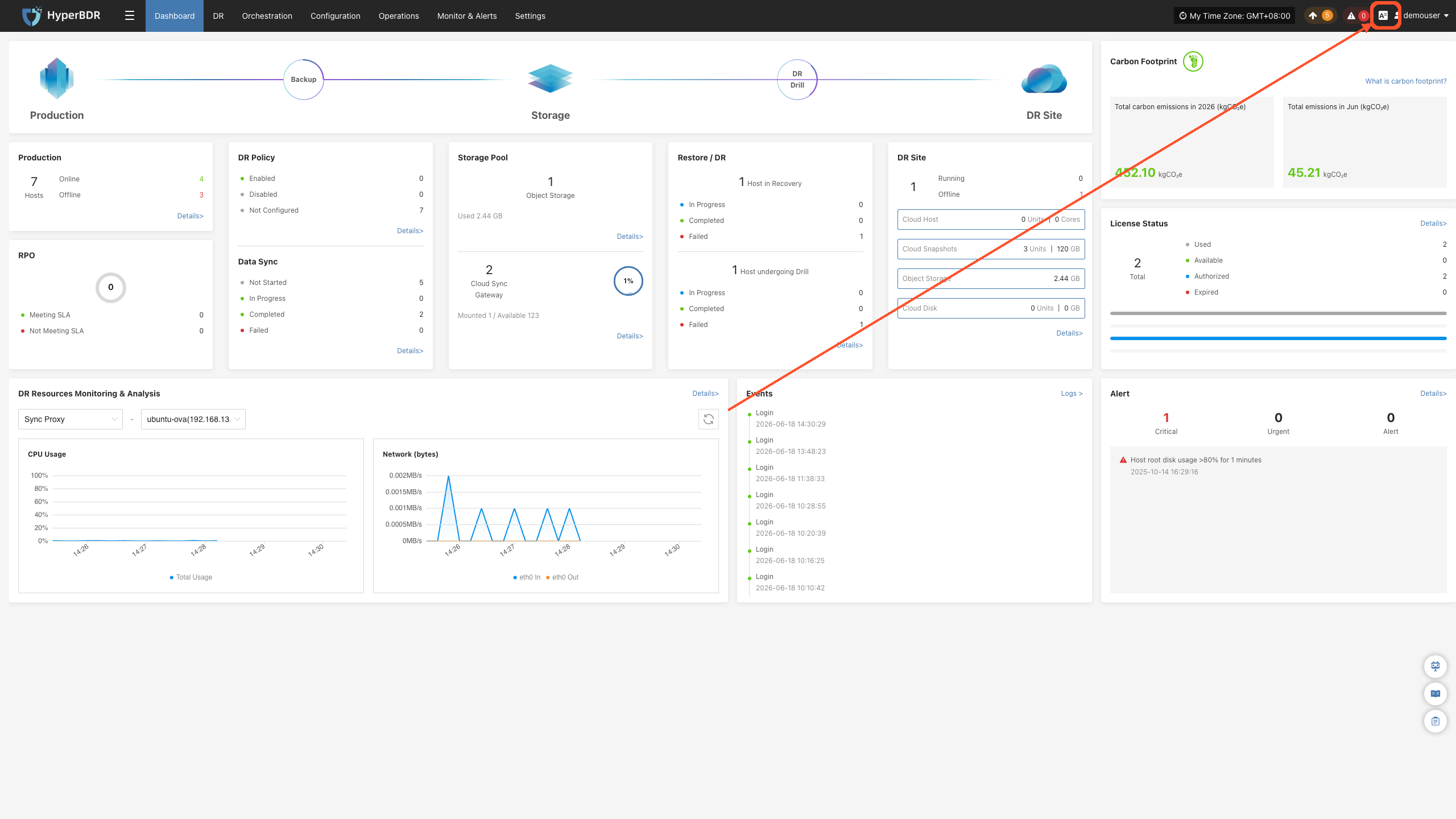
Task: Toggle eth0 Out legend series
Action: click(562, 577)
